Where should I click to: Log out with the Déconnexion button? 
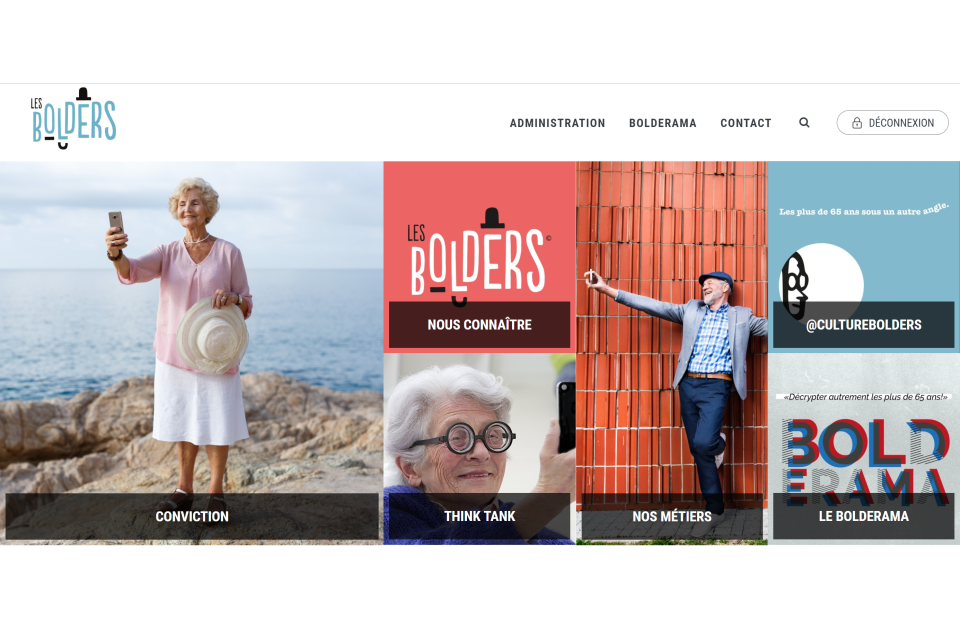pos(892,122)
